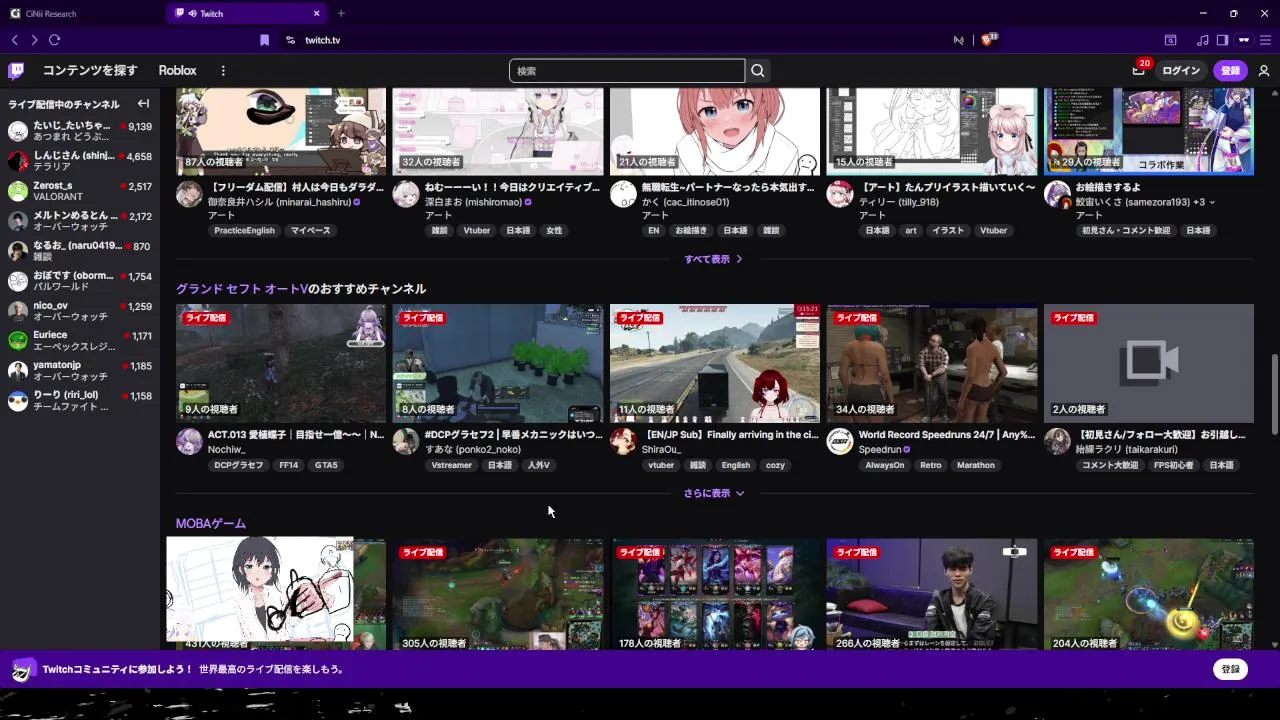Screen dimensions: 1280x720
Task: Click the page vertical scrollbar thumb
Action: (1274, 393)
